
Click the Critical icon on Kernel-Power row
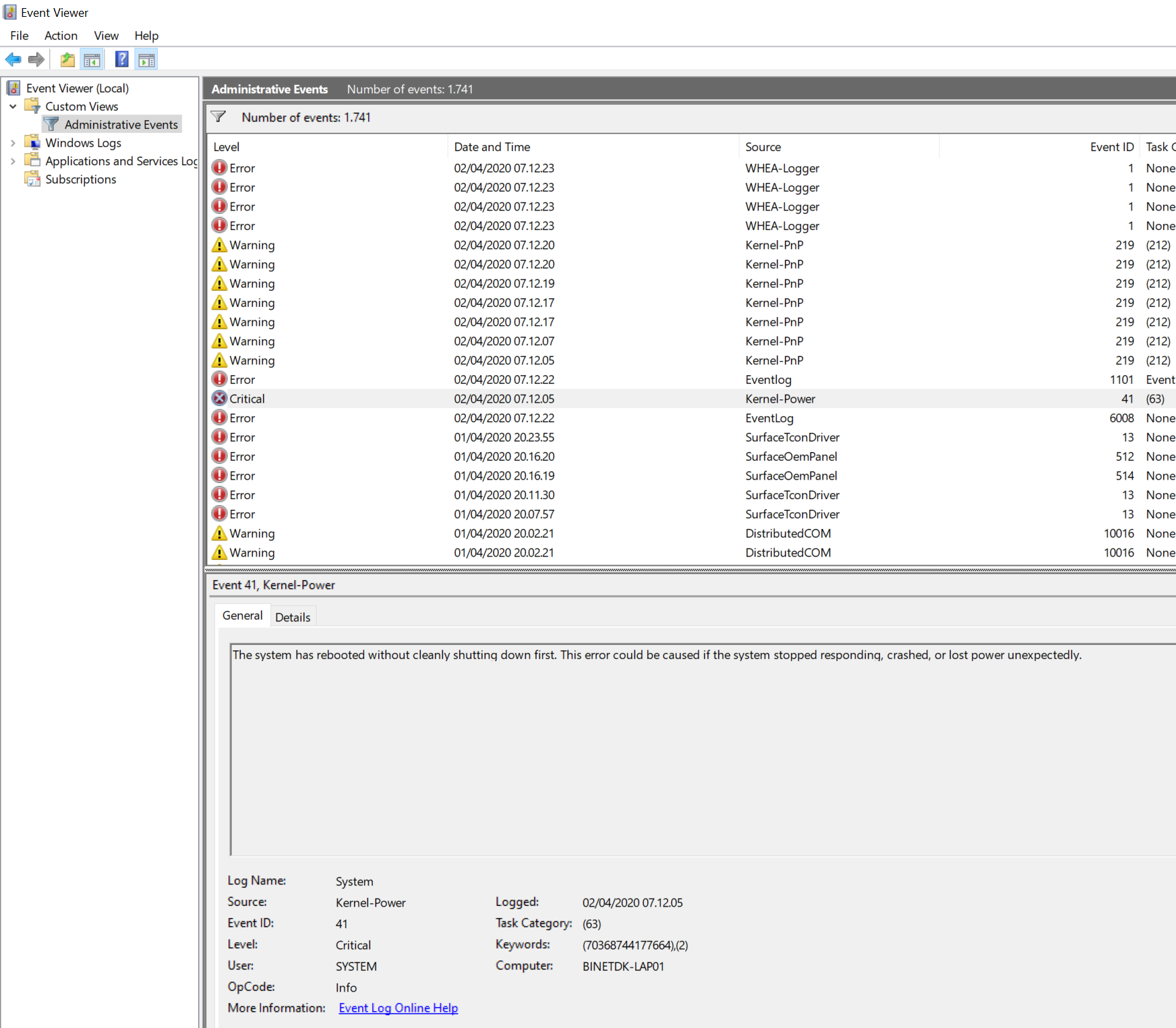219,399
